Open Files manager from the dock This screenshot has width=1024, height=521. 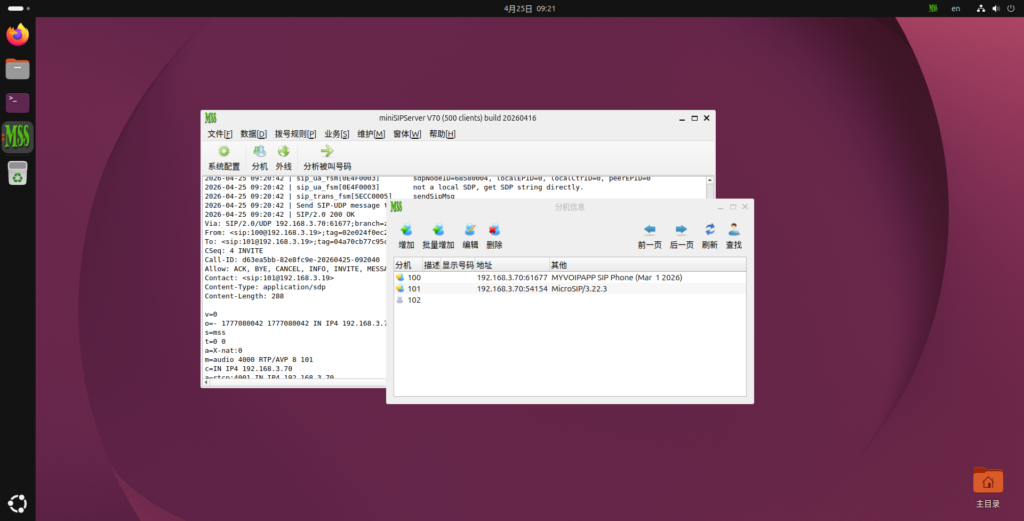(x=18, y=69)
